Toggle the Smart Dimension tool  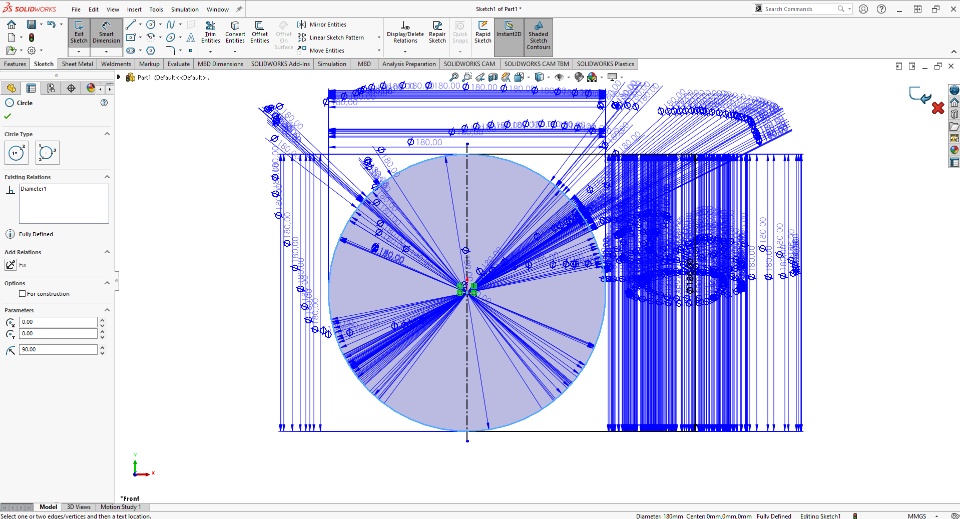(107, 32)
